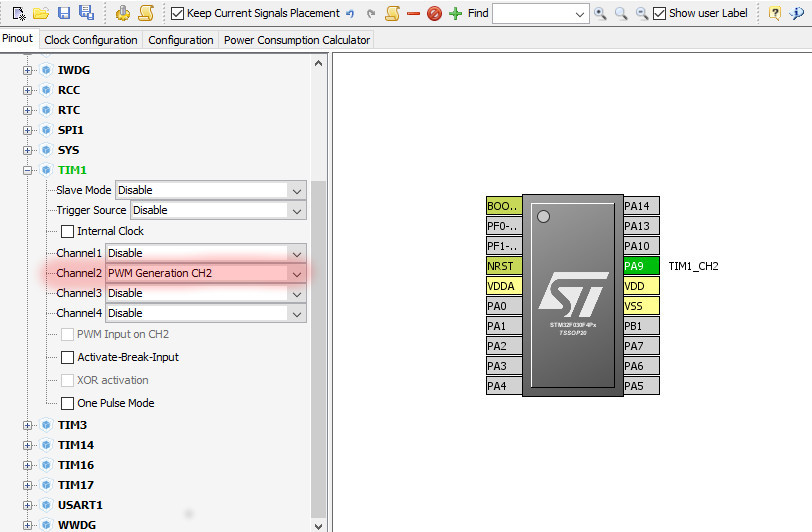Click the PA10 pin on the chip
812x532 pixels.
coord(641,246)
